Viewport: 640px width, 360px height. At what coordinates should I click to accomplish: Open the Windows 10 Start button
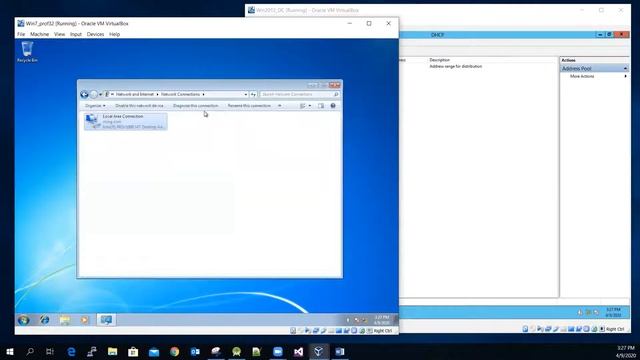point(10,351)
